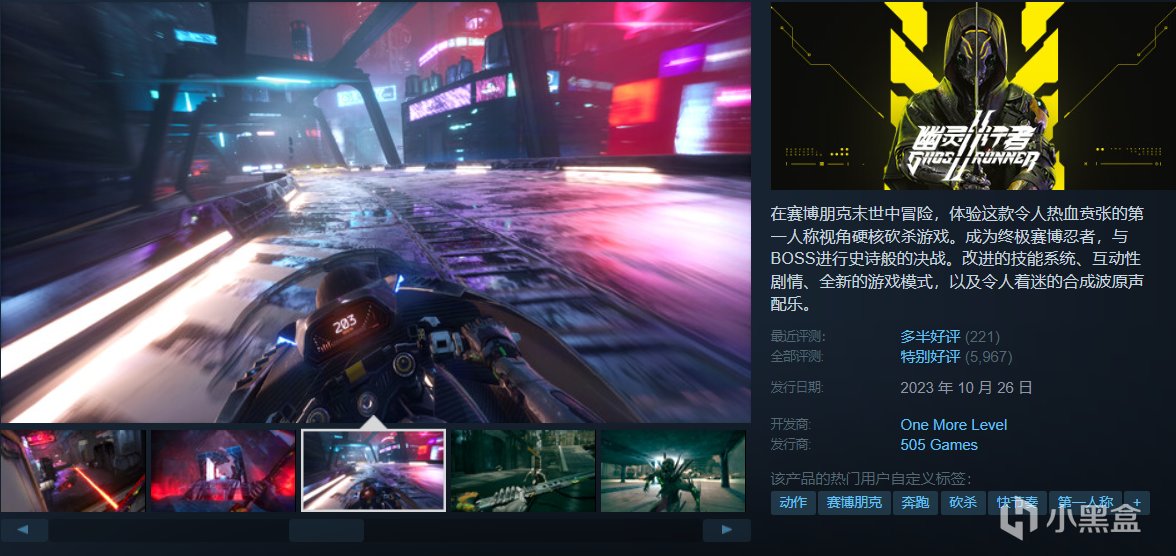Click the 奔跑 tag
This screenshot has height=556, width=1176.
coord(916,503)
